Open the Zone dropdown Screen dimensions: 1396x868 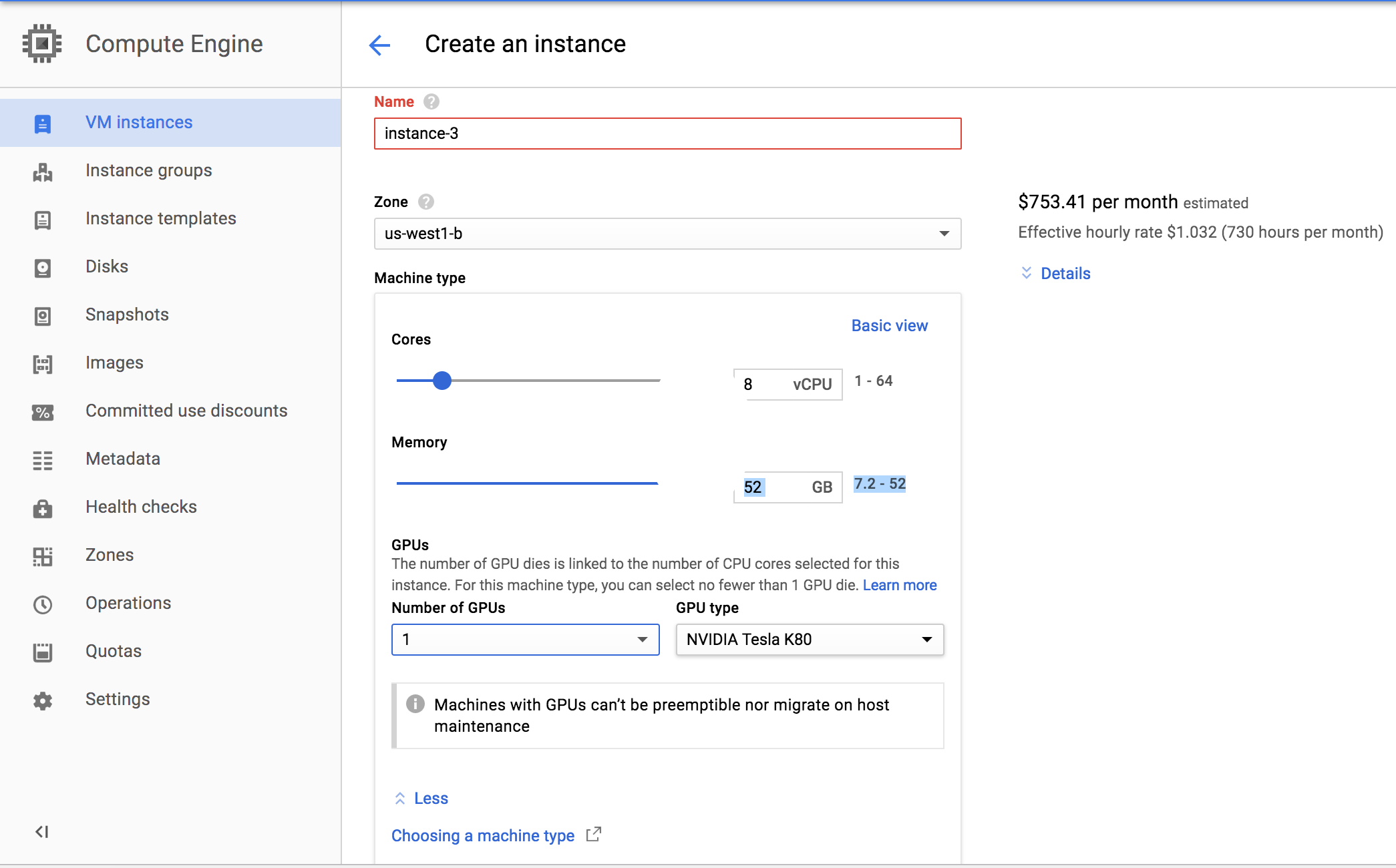[x=667, y=234]
